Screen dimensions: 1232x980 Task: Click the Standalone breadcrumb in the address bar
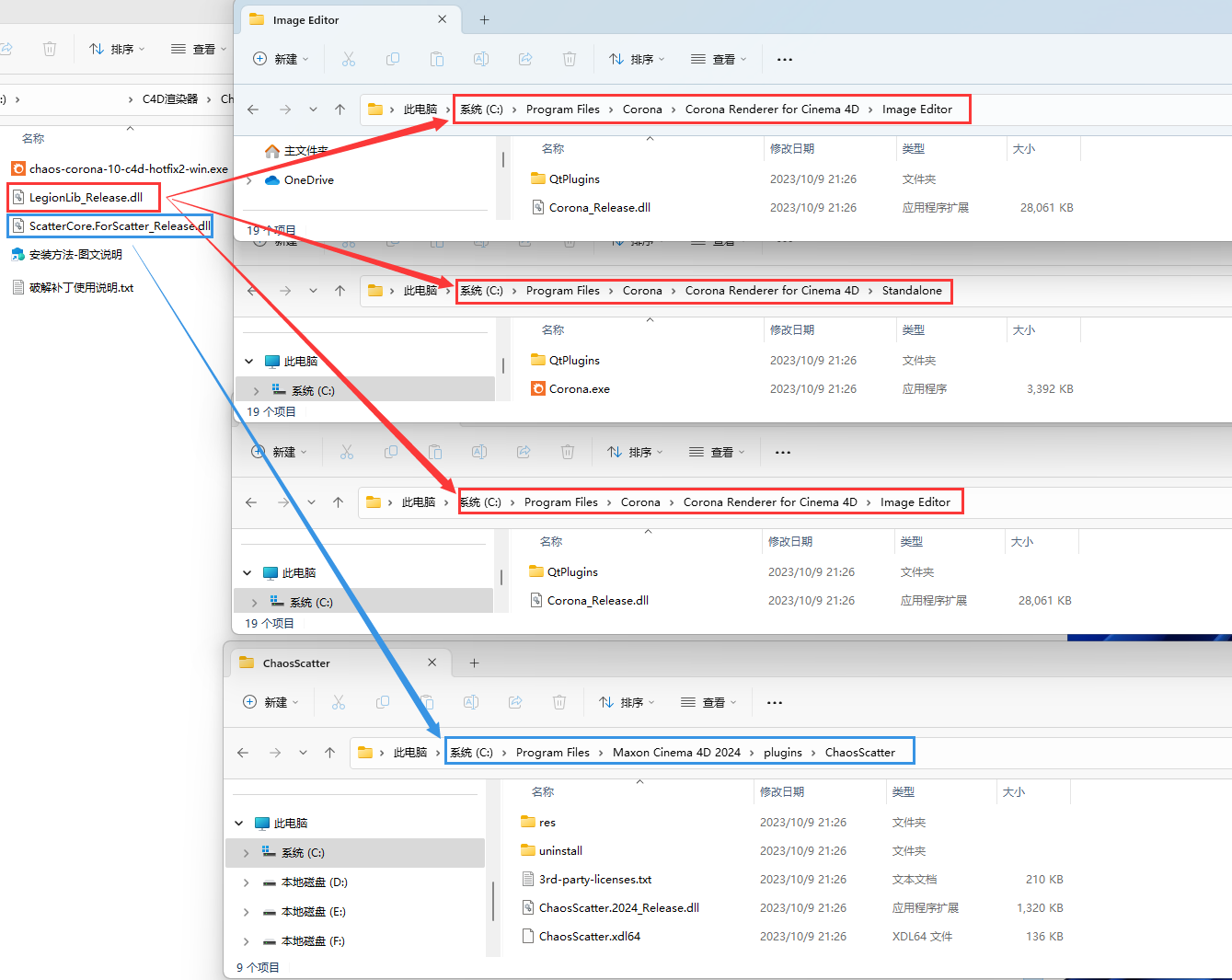point(911,291)
